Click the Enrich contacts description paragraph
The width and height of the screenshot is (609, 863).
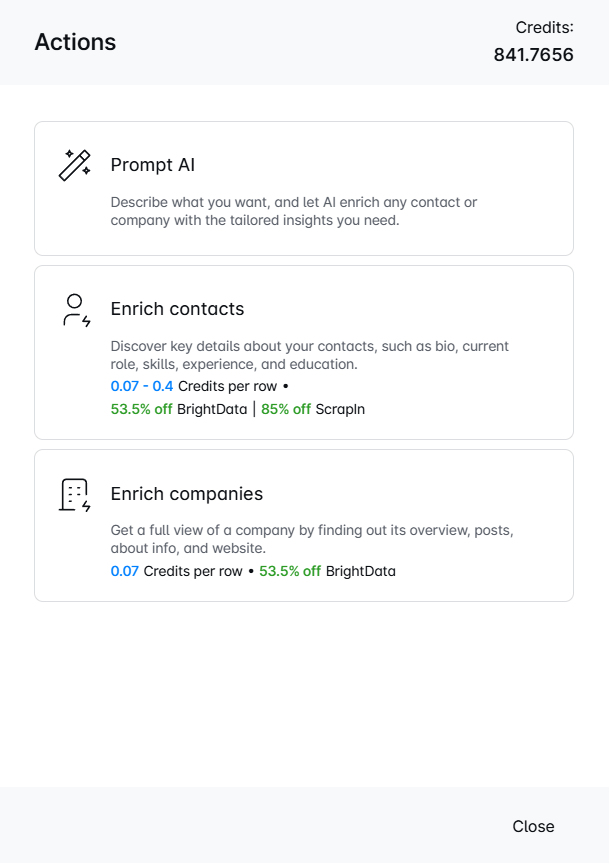(x=309, y=355)
